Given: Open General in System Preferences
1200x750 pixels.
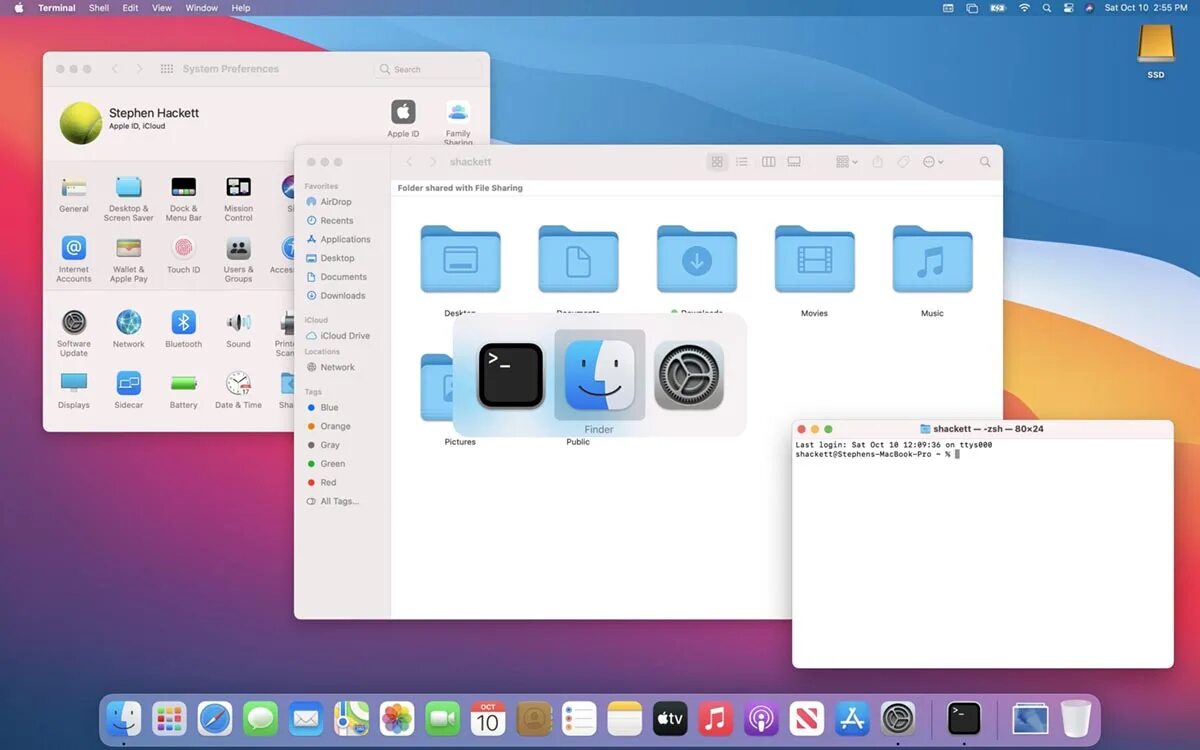Looking at the screenshot, I should point(74,195).
